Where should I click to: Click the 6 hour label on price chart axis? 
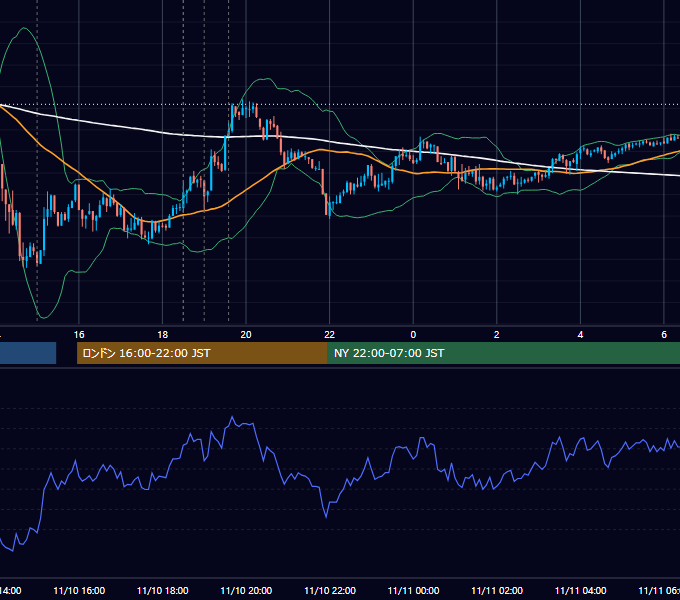664,335
